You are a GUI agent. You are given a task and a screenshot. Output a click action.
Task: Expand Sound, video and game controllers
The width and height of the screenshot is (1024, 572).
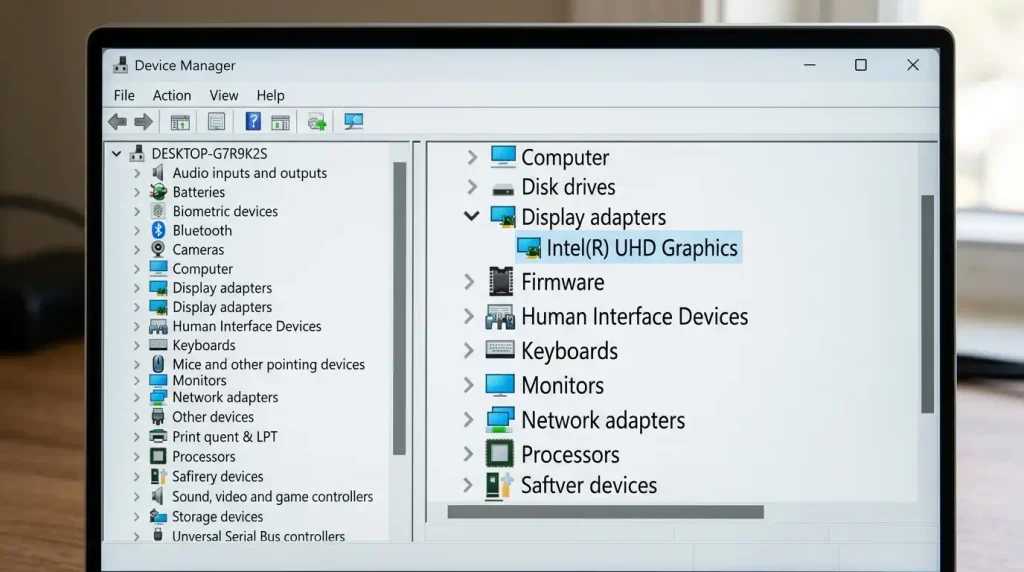(x=136, y=497)
